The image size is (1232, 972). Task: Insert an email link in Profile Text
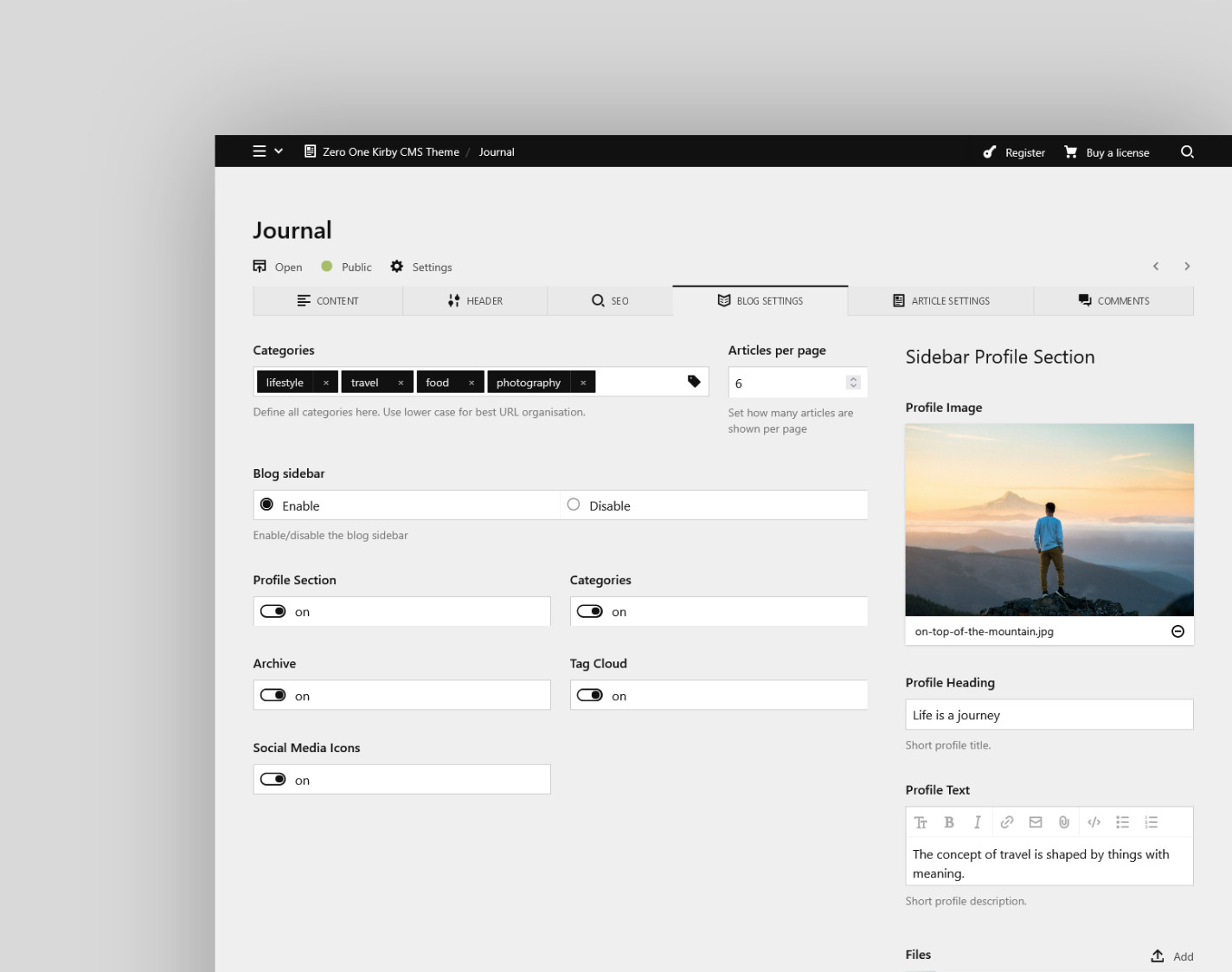(x=1035, y=821)
